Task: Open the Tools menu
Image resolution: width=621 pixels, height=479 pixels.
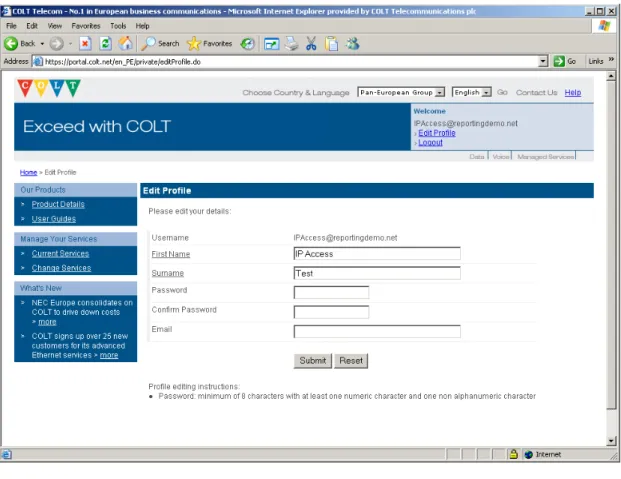Action: (x=118, y=26)
